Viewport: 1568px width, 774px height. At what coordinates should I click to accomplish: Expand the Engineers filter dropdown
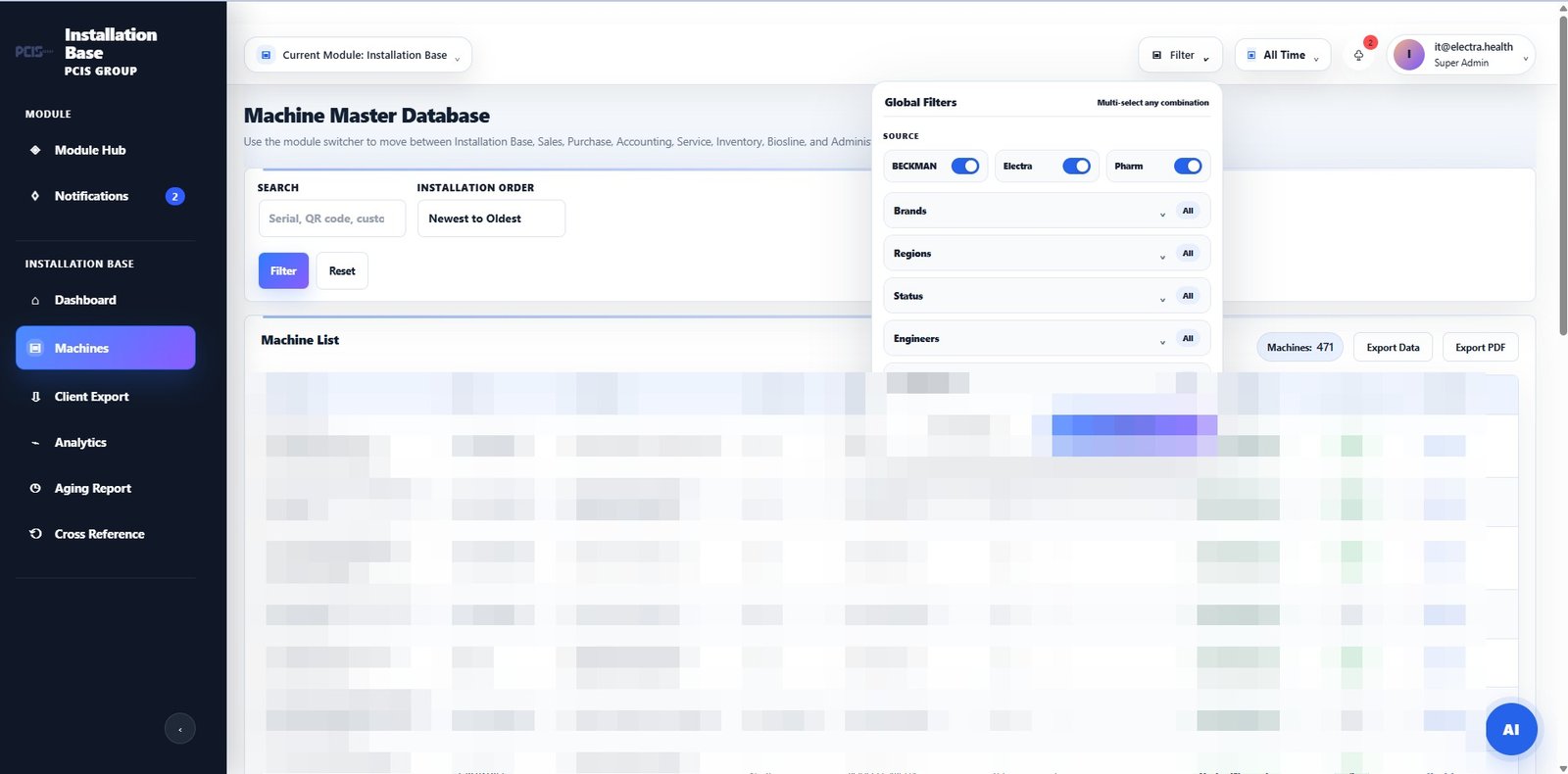[x=1047, y=338]
